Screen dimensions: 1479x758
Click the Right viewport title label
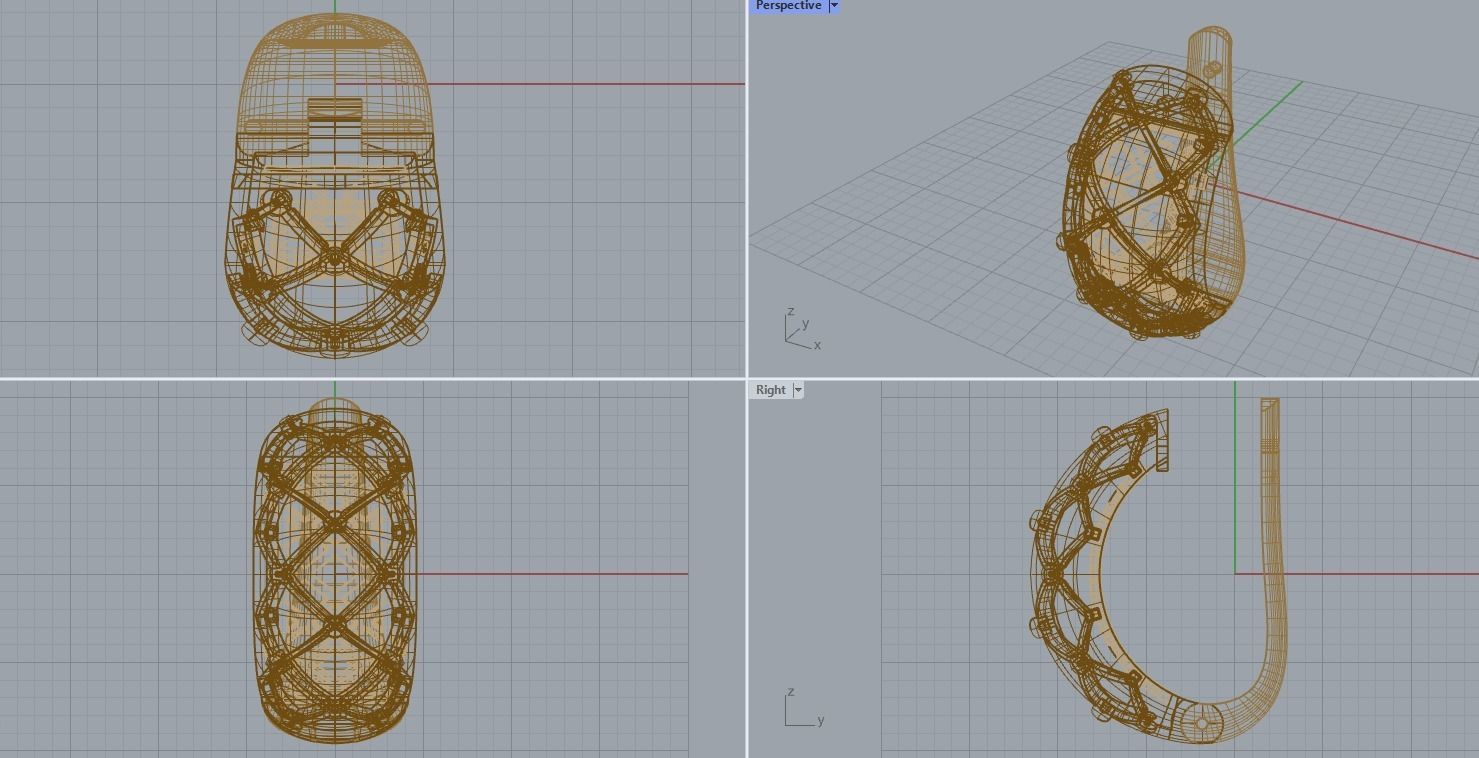coord(770,390)
